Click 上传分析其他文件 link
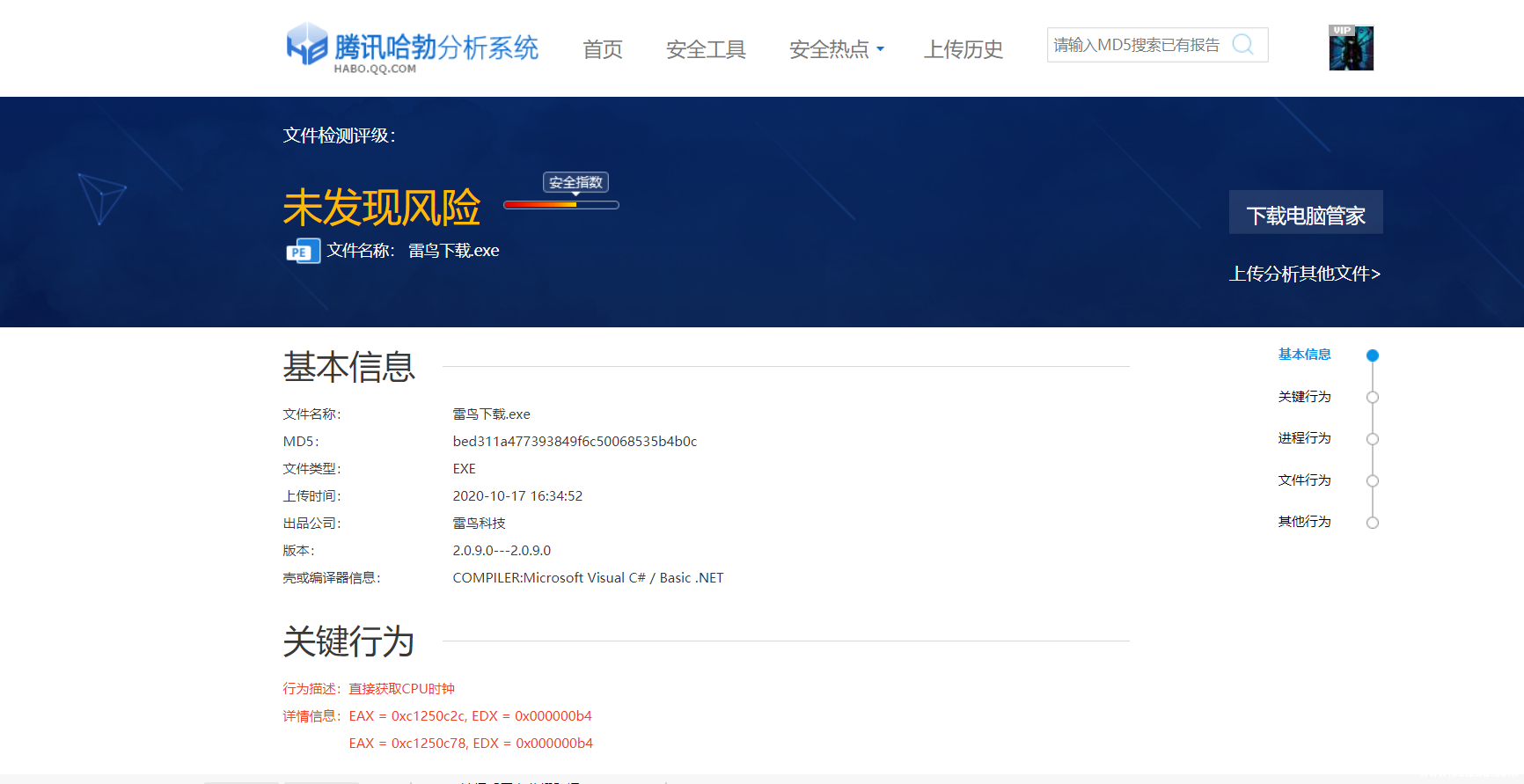Screen dimensions: 1524x784 (1304, 274)
